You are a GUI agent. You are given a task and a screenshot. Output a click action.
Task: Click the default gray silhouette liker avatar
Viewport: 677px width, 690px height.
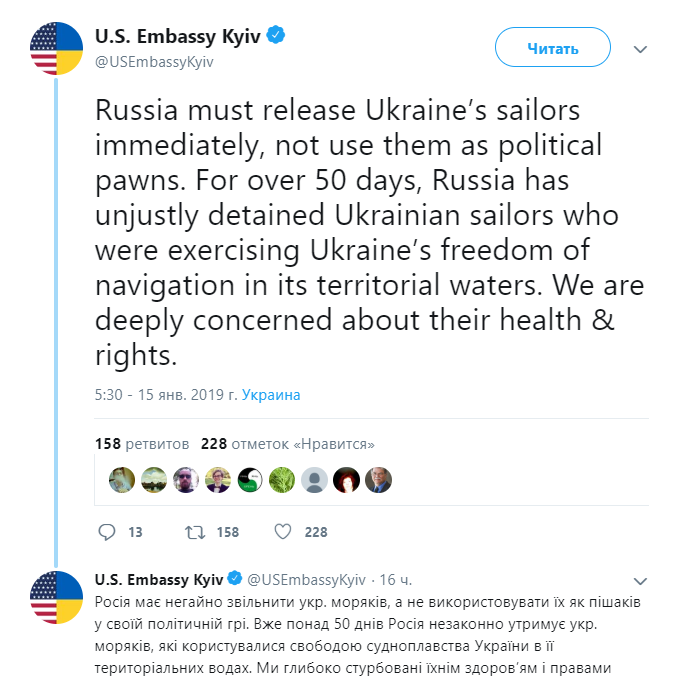[314, 480]
